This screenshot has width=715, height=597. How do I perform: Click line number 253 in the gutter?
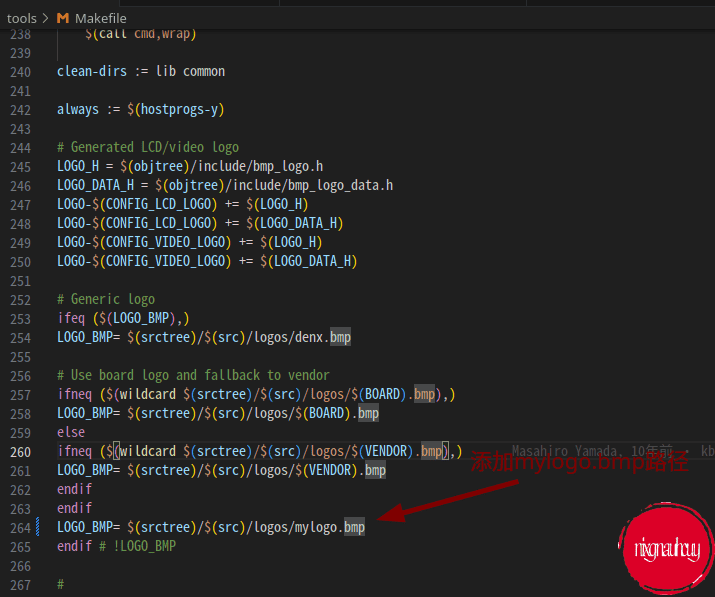[x=20, y=318]
